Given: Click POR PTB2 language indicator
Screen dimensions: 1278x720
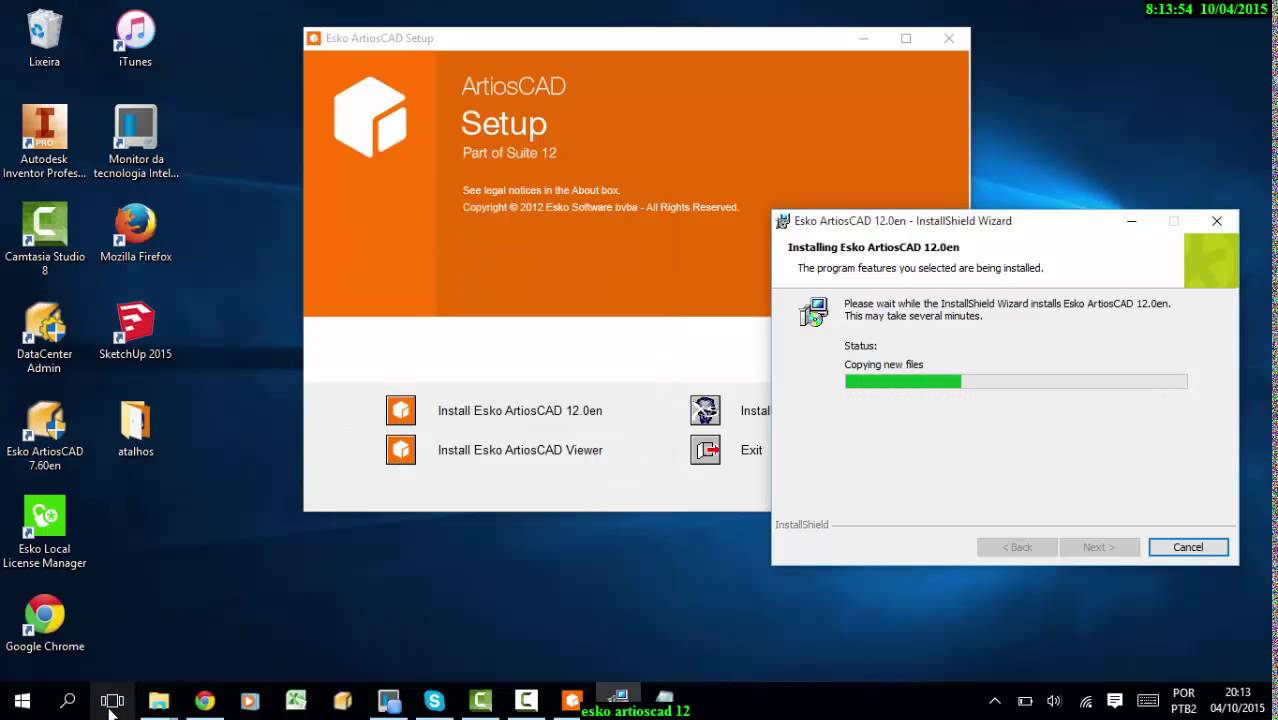Looking at the screenshot, I should point(1184,701).
